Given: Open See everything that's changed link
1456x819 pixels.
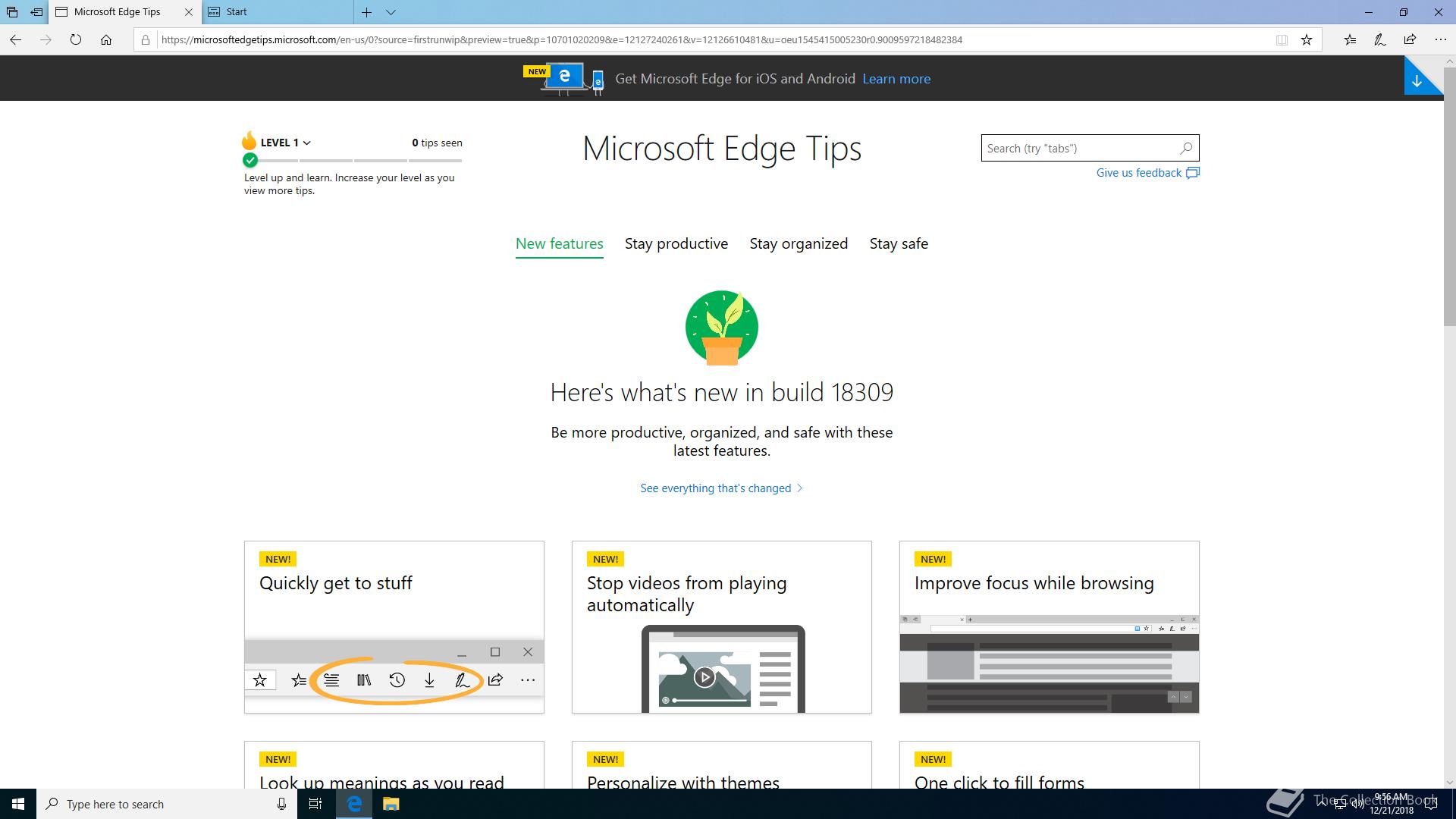Looking at the screenshot, I should [x=721, y=488].
